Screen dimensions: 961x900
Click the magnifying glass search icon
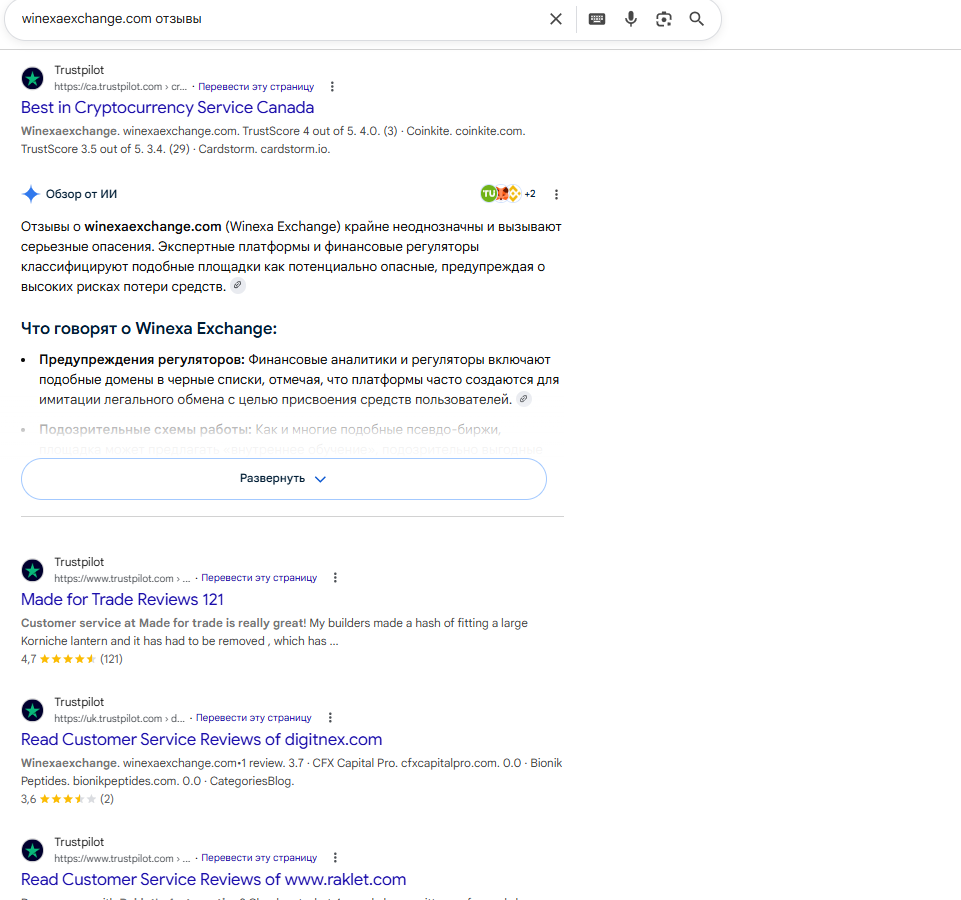tap(696, 19)
